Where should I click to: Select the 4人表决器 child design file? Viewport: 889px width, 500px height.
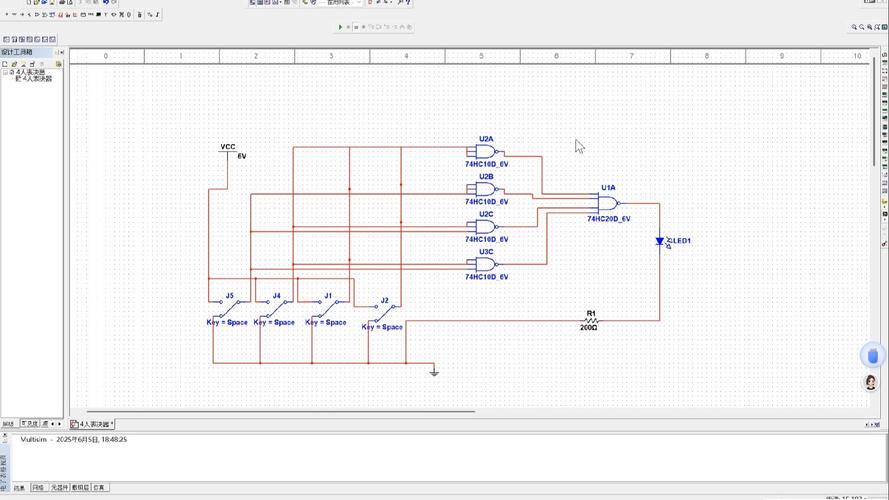pyautogui.click(x=36, y=79)
